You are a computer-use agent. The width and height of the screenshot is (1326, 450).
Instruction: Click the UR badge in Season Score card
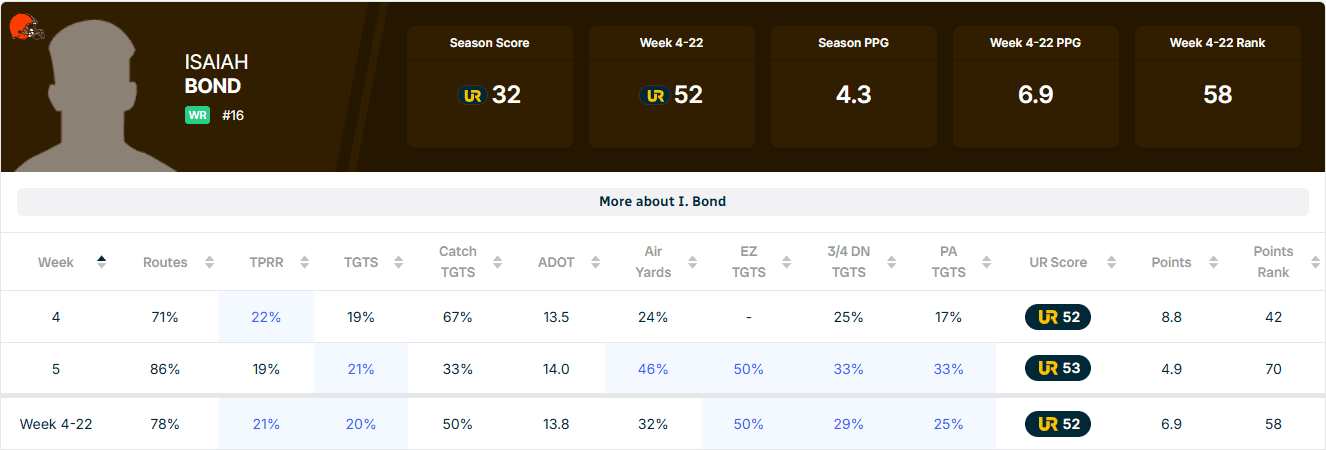click(x=472, y=95)
